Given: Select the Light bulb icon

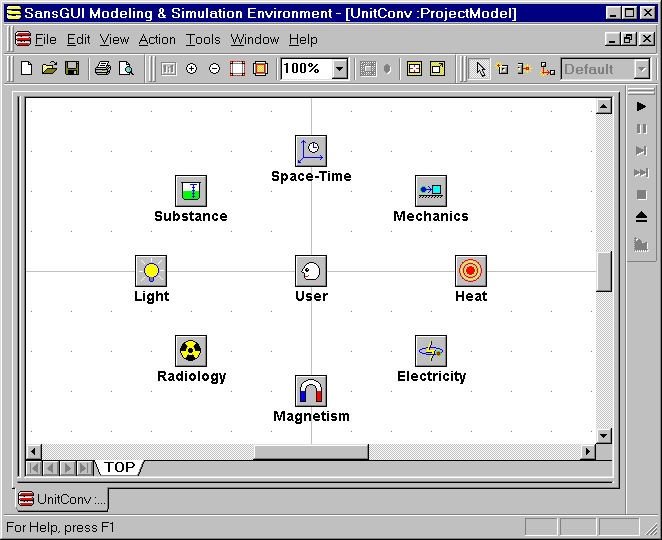Looking at the screenshot, I should [x=151, y=271].
